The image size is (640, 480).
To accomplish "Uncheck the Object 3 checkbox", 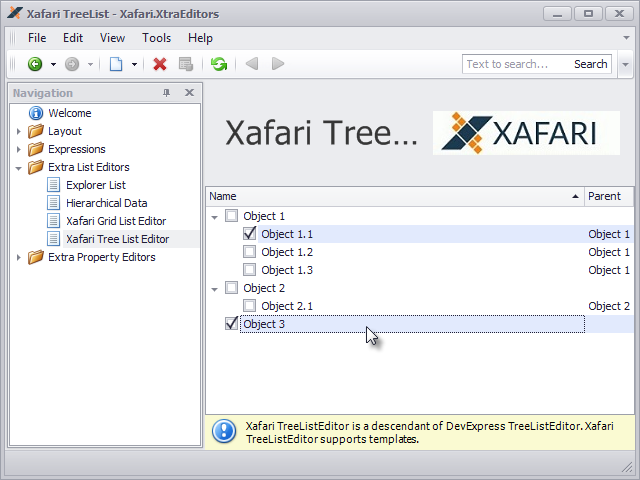I will pos(231,323).
